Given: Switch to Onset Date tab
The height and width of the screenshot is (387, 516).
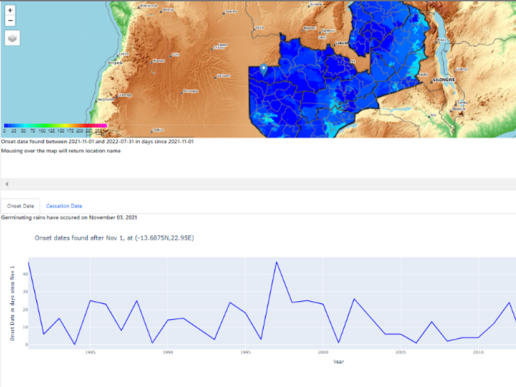Looking at the screenshot, I should pyautogui.click(x=20, y=206).
